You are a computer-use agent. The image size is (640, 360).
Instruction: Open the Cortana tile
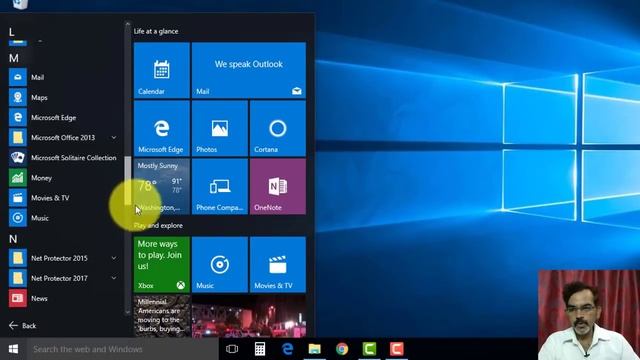point(278,128)
